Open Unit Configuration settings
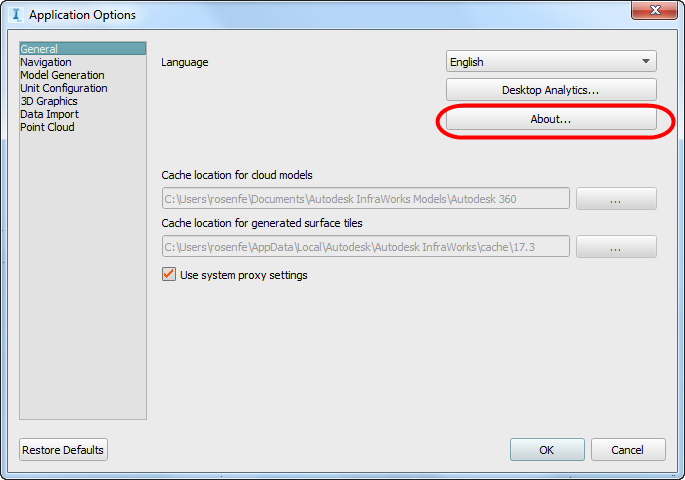The width and height of the screenshot is (685, 480). click(64, 88)
